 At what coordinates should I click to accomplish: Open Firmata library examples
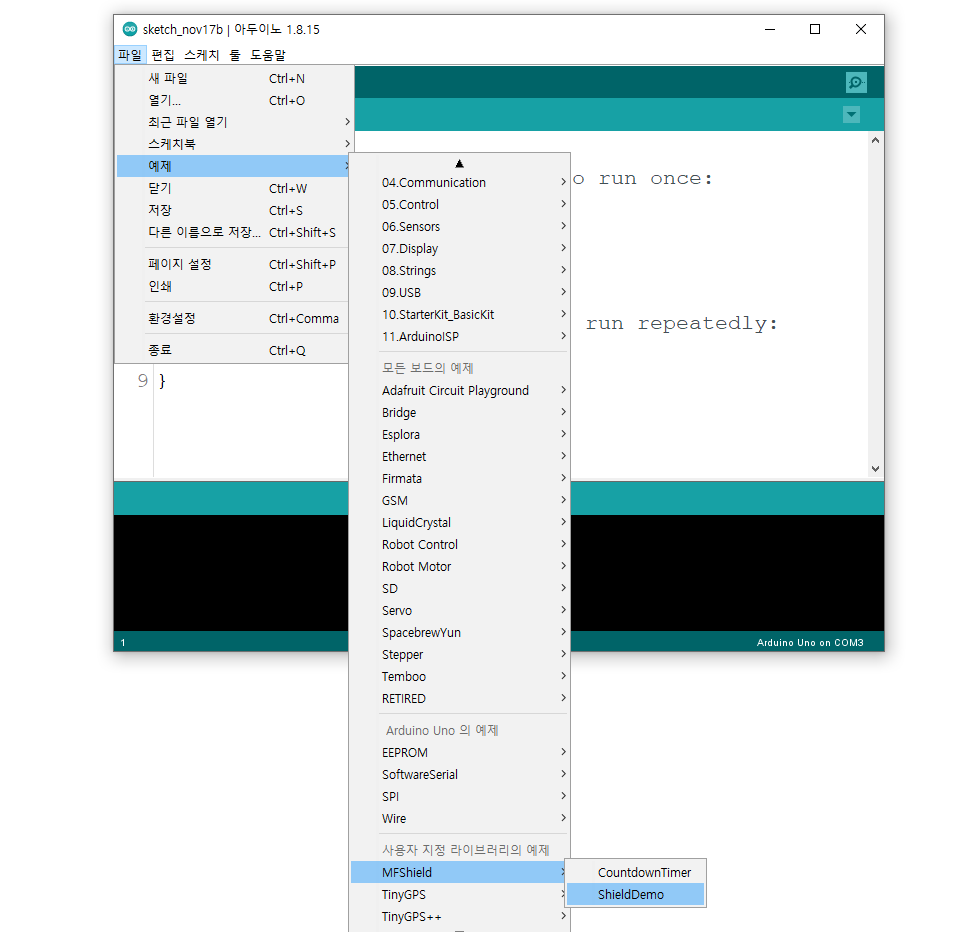click(459, 478)
